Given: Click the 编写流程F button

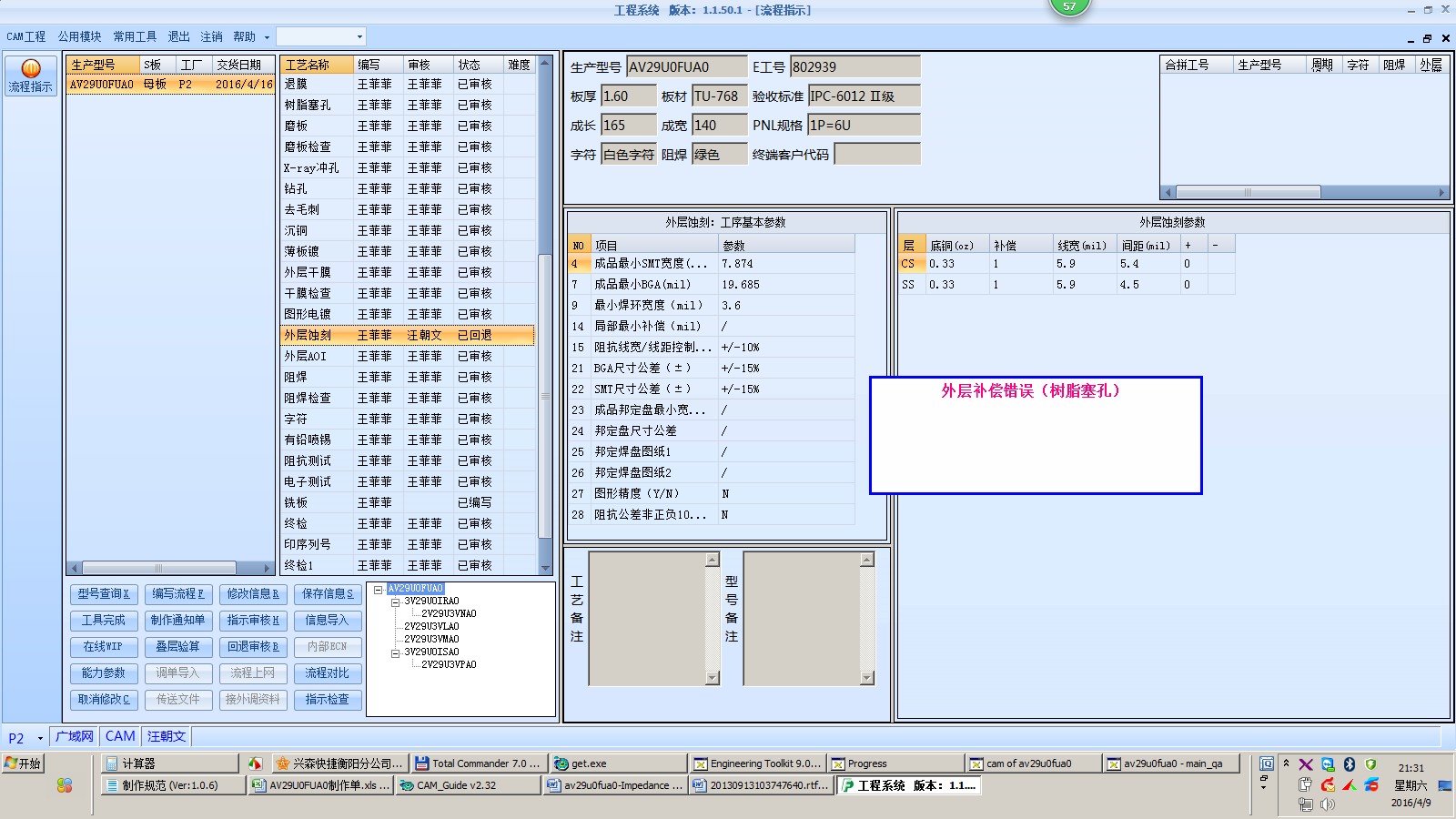Looking at the screenshot, I should coord(178,594).
